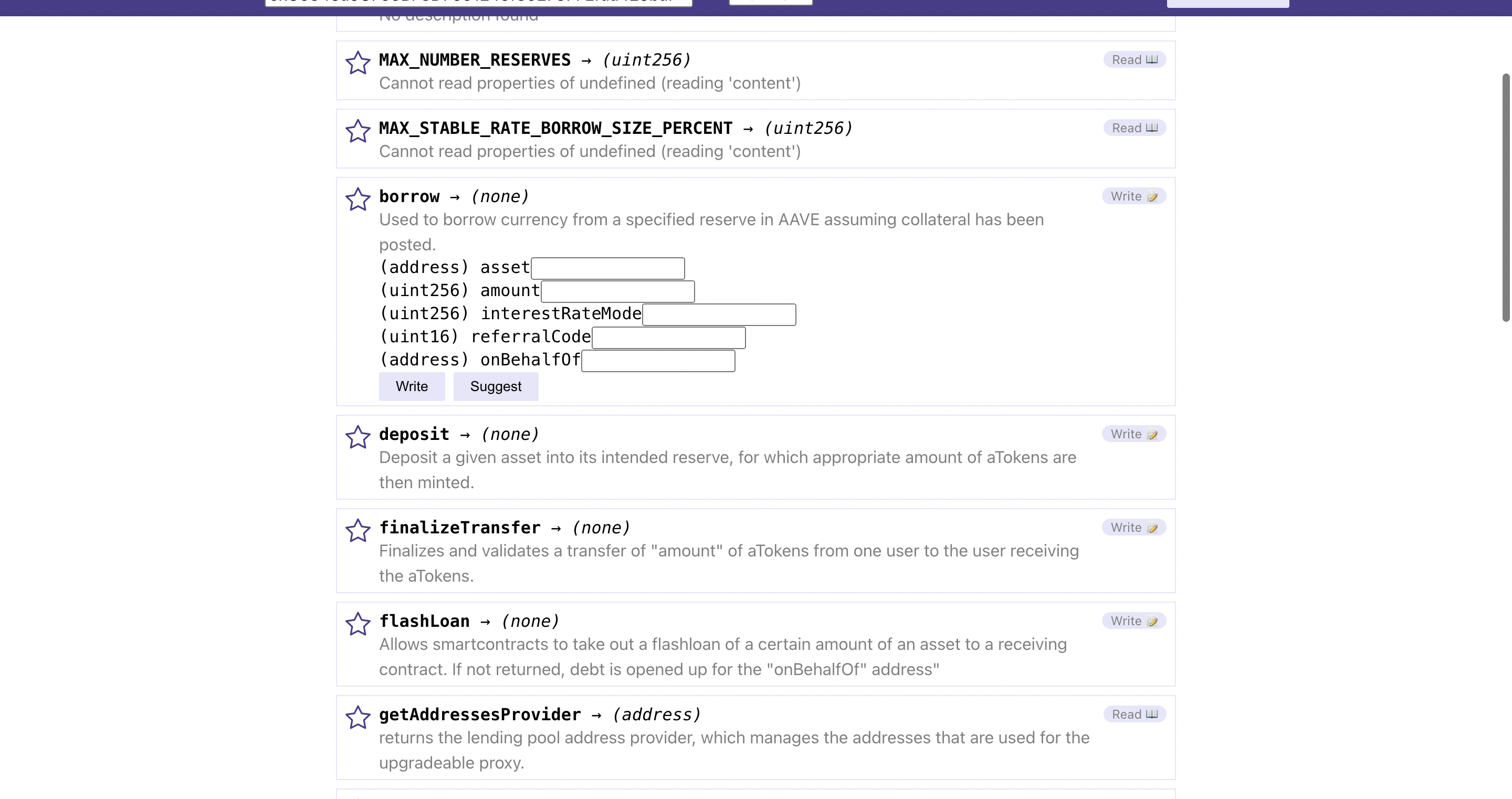Click Read badge on getAddressesProvider row
This screenshot has width=1512, height=799.
(x=1134, y=714)
